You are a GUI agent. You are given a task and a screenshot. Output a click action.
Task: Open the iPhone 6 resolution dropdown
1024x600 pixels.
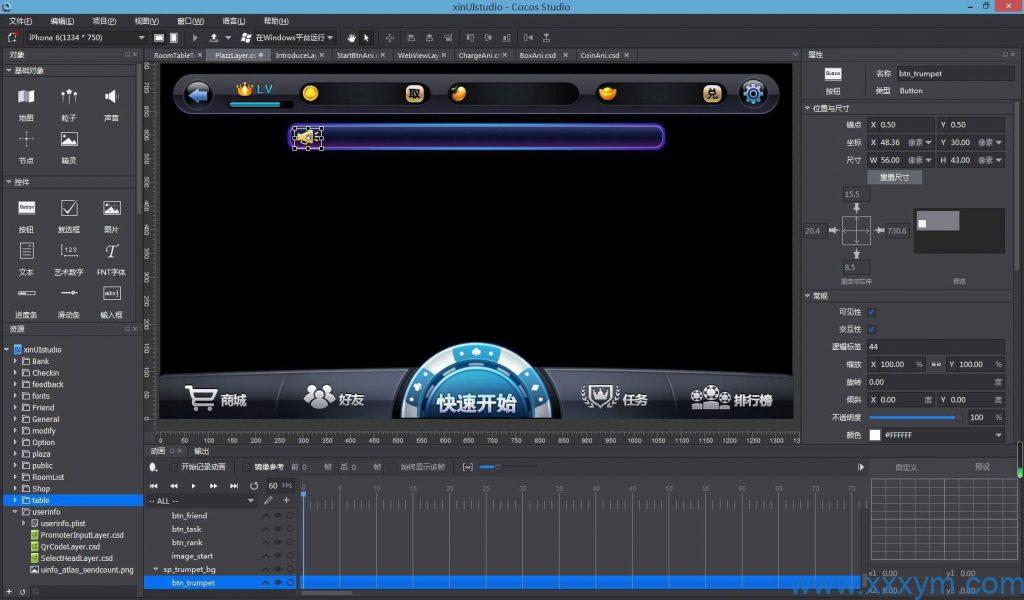pos(142,38)
